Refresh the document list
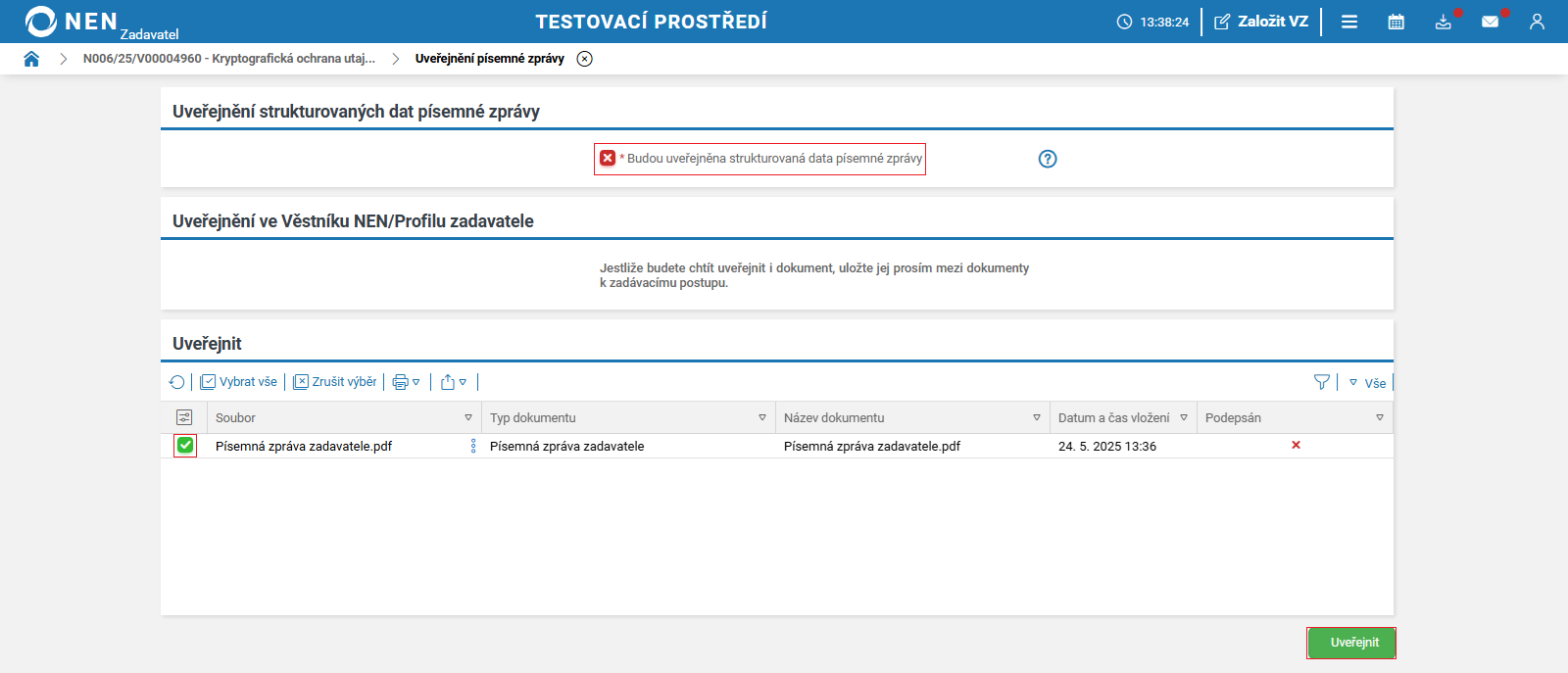The width and height of the screenshot is (1568, 673). [x=176, y=382]
